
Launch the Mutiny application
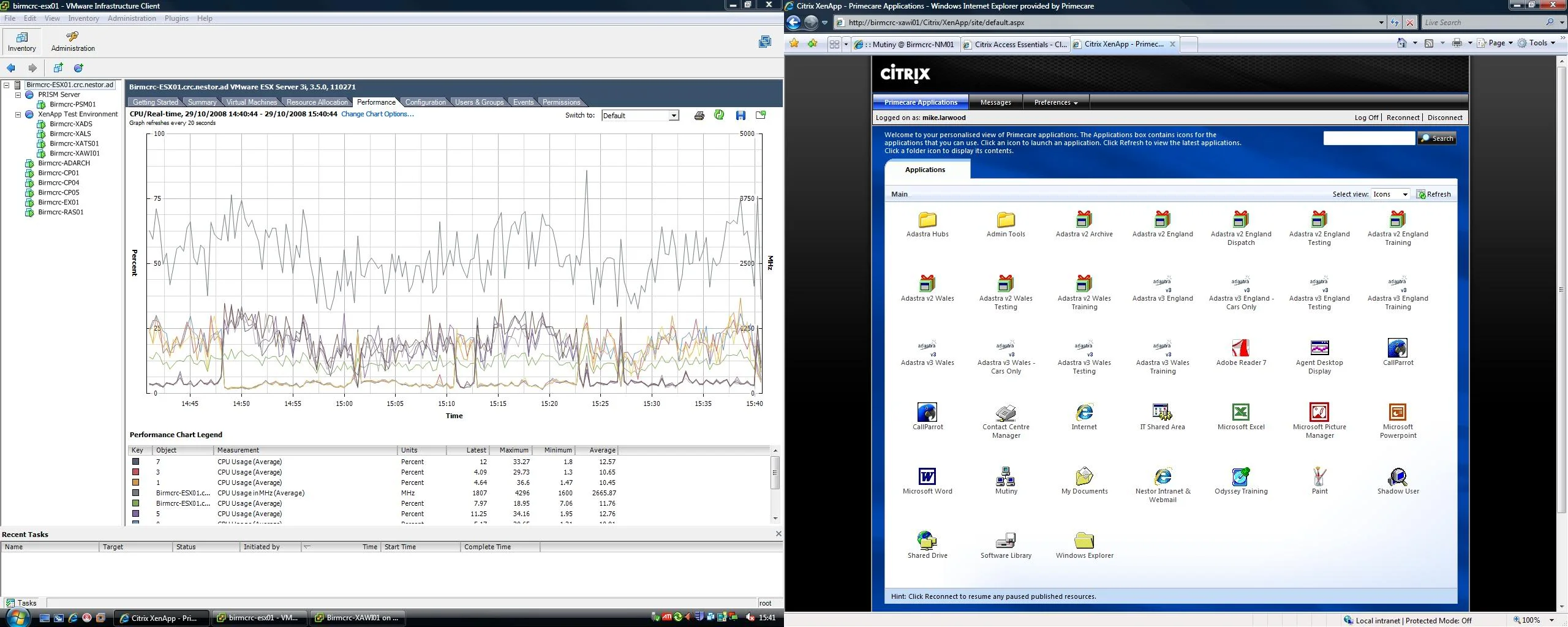tap(1006, 481)
